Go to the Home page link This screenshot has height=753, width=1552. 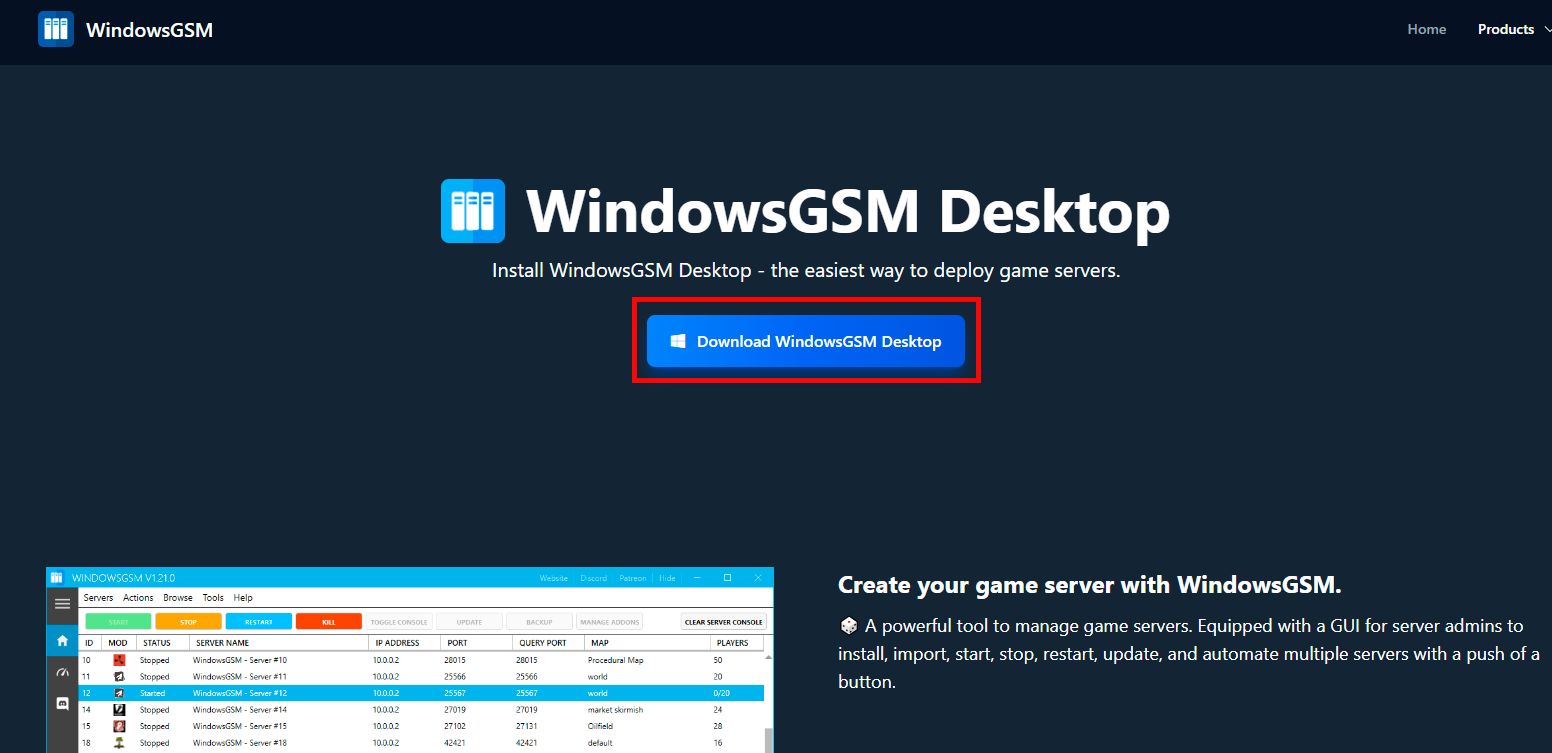coord(1427,29)
